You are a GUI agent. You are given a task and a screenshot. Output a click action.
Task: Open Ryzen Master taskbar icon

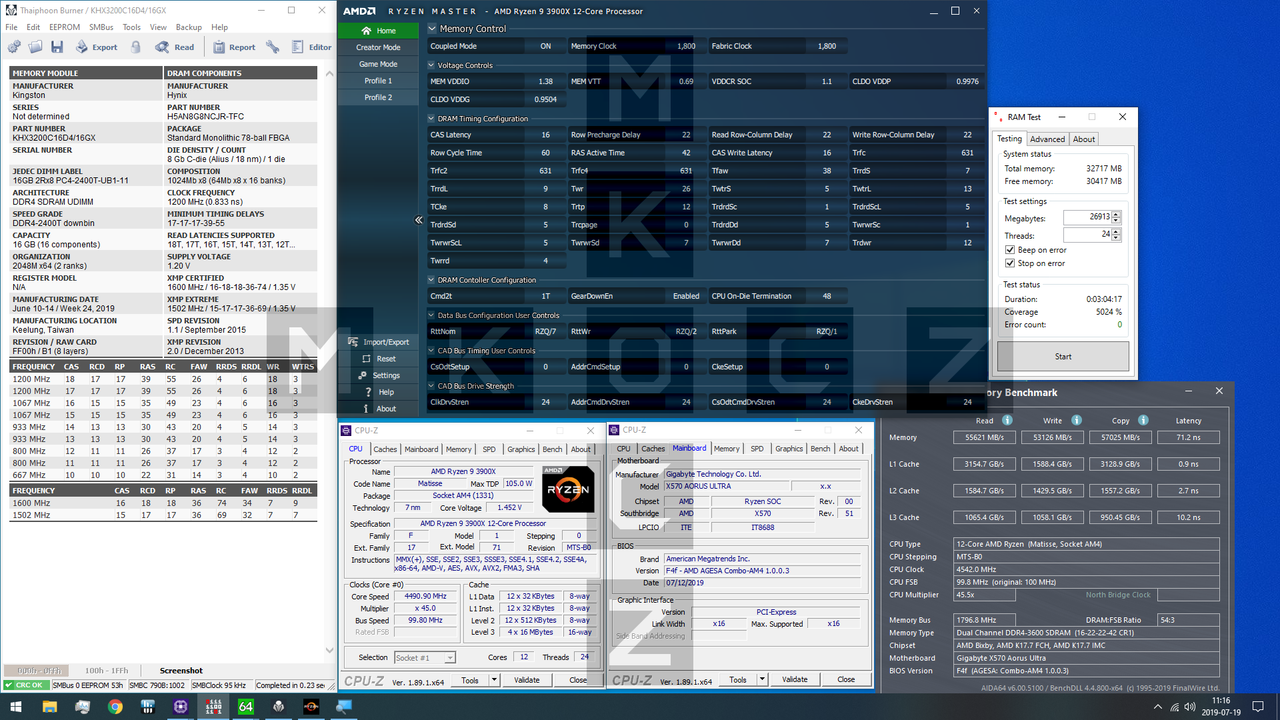[311, 707]
